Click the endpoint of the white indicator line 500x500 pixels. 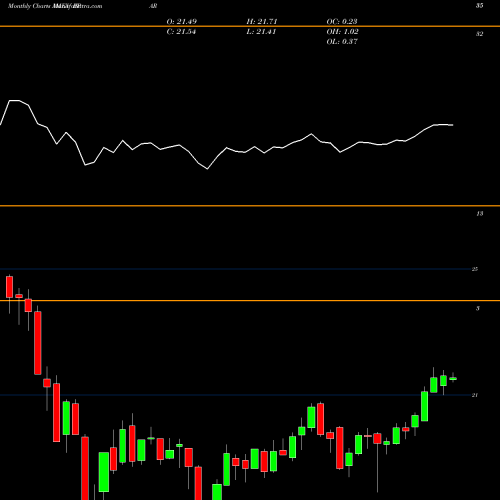click(453, 125)
